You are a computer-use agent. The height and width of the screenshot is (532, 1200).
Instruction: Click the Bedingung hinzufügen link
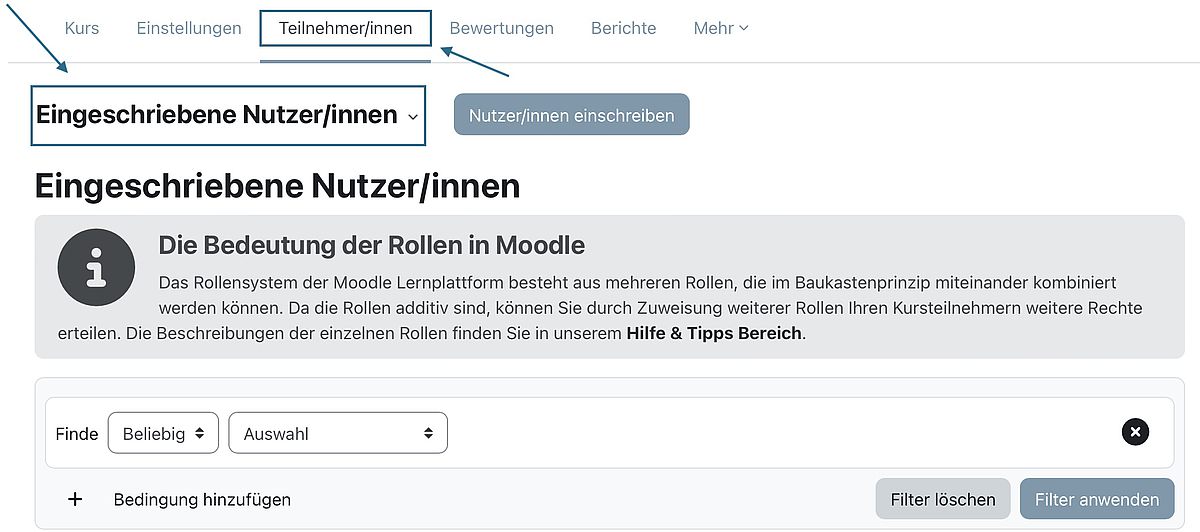[x=202, y=499]
